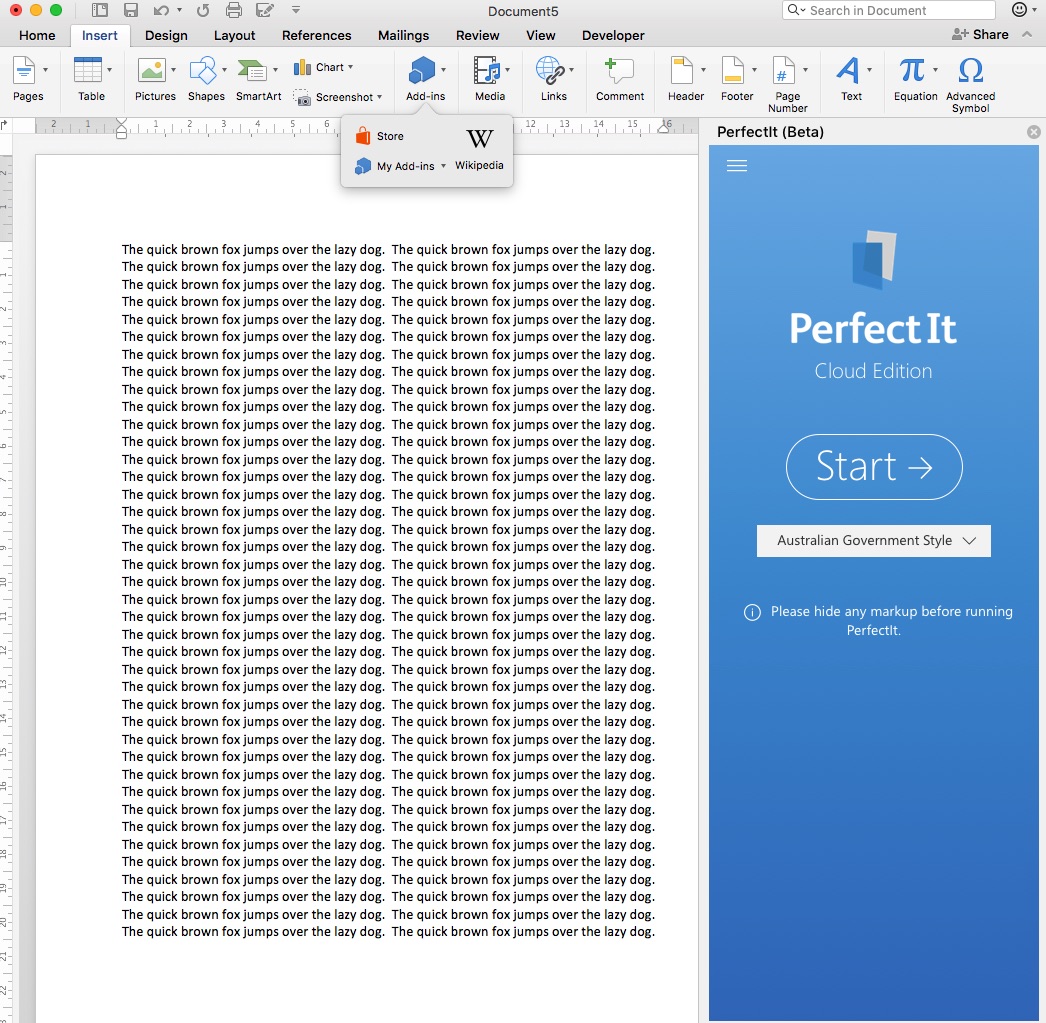
Task: Click the Print icon in the quick access toolbar
Action: (x=233, y=11)
